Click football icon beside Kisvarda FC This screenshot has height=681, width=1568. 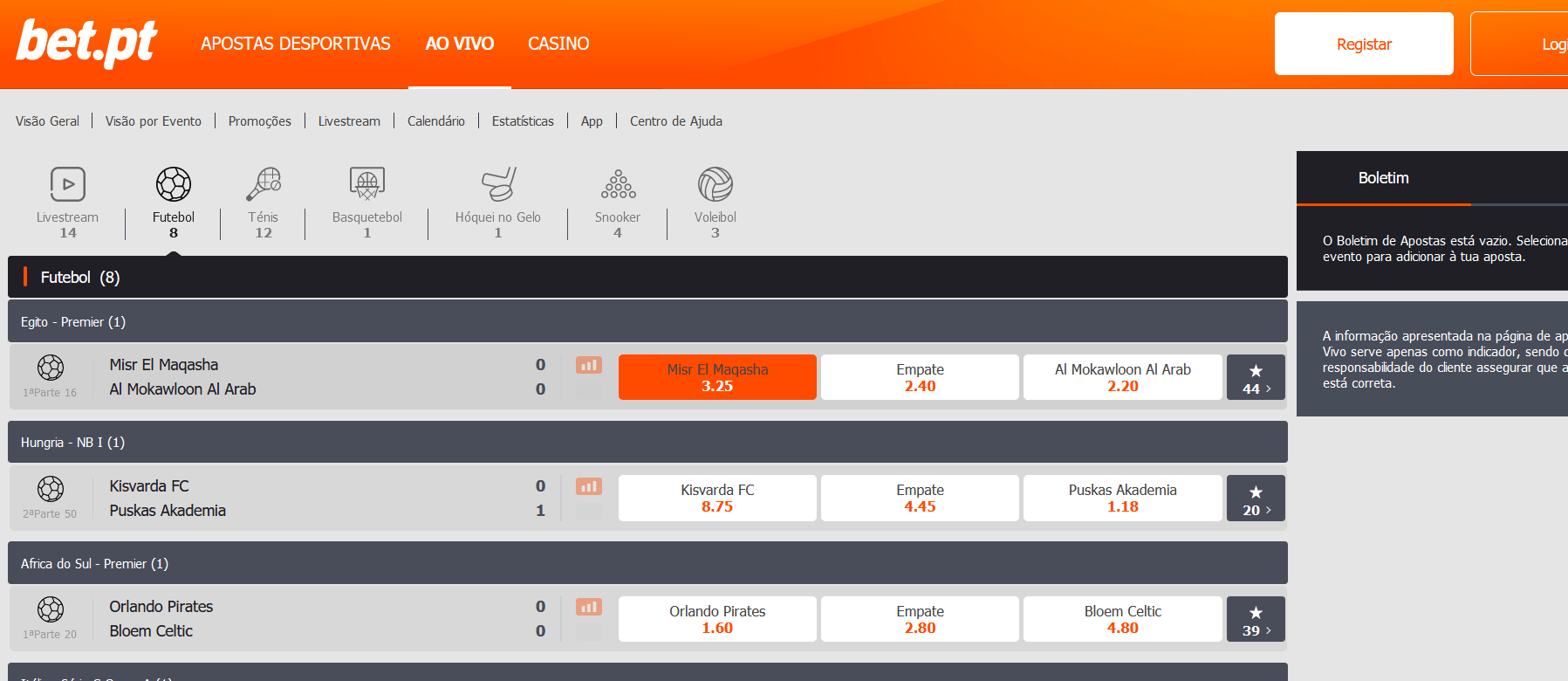pyautogui.click(x=51, y=488)
